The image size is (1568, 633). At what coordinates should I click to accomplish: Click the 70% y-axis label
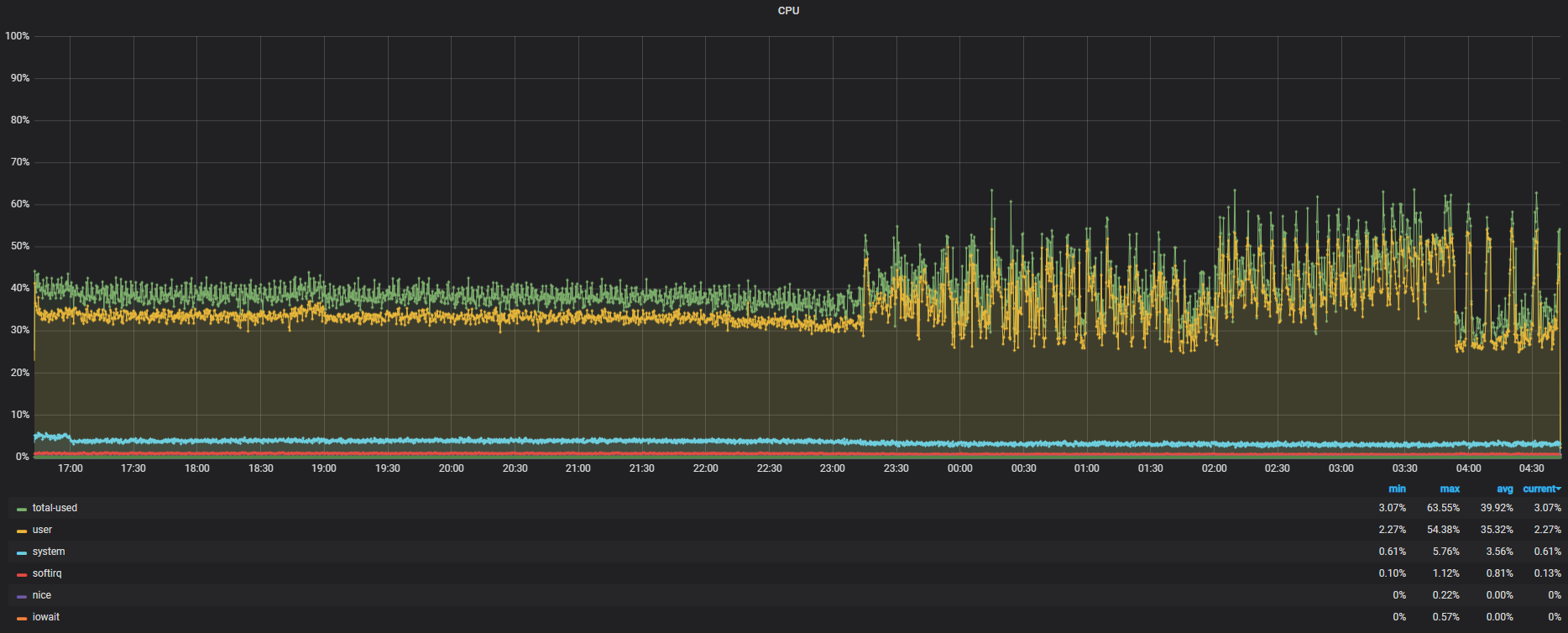click(x=20, y=162)
